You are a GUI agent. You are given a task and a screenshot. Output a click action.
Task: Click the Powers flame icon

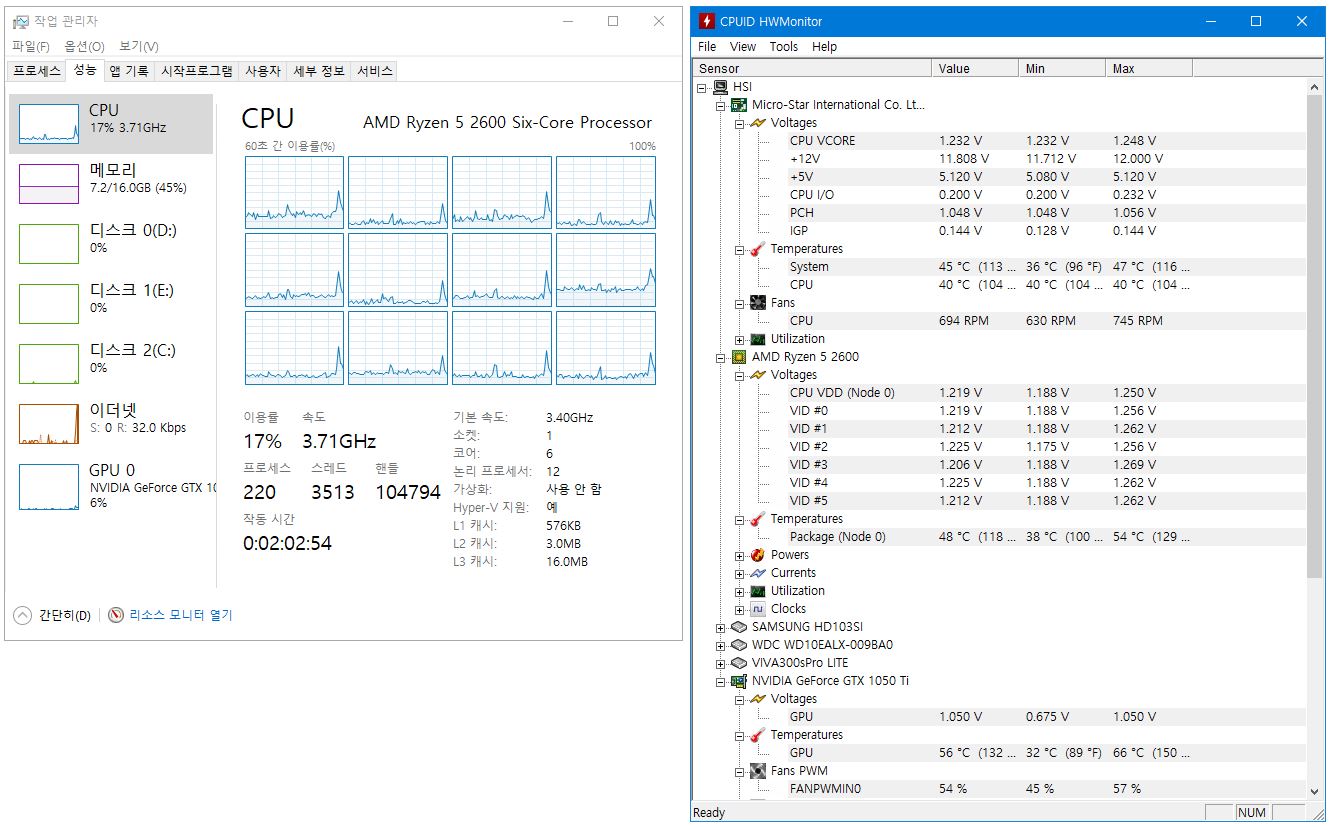pyautogui.click(x=758, y=555)
